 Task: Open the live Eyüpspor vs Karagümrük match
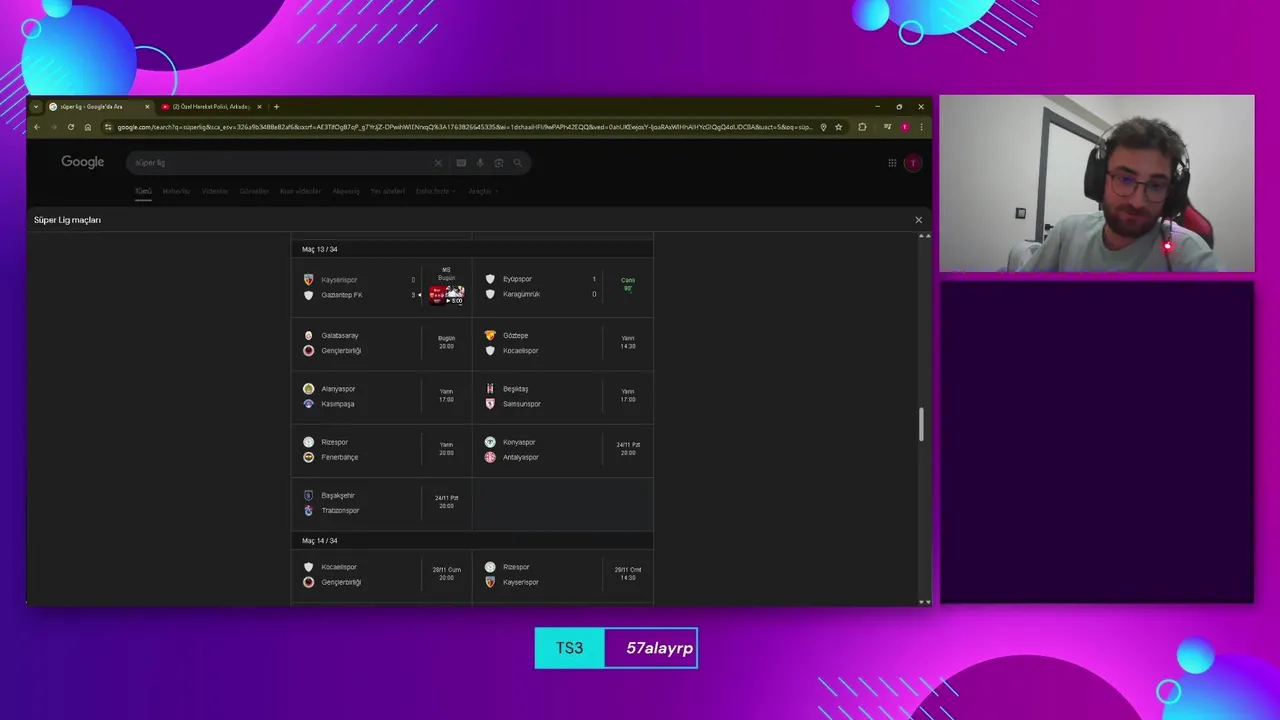562,287
